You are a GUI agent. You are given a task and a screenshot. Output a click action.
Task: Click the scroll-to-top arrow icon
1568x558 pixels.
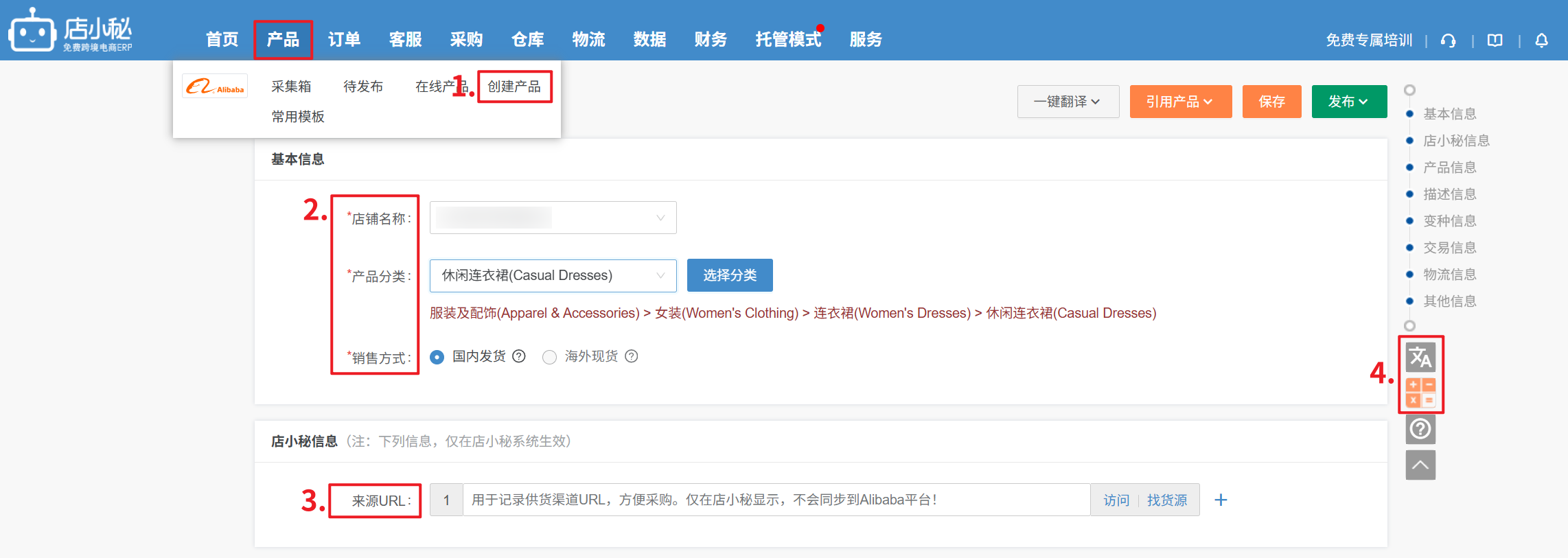click(x=1420, y=465)
